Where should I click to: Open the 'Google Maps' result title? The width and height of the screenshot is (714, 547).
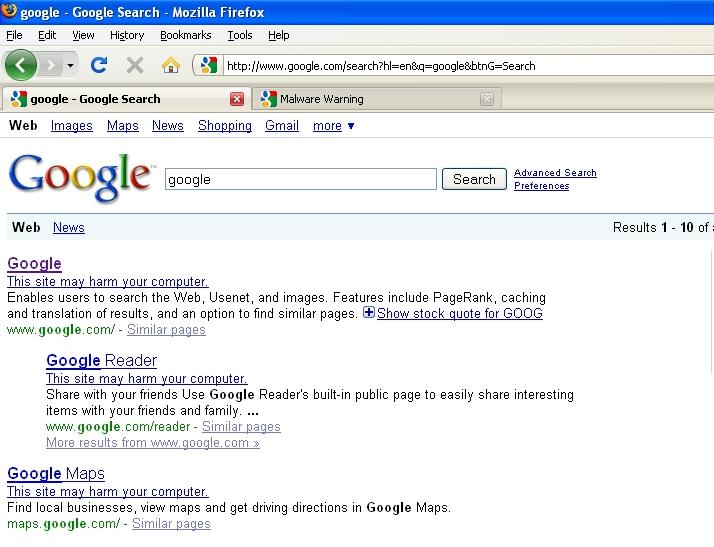(56, 473)
